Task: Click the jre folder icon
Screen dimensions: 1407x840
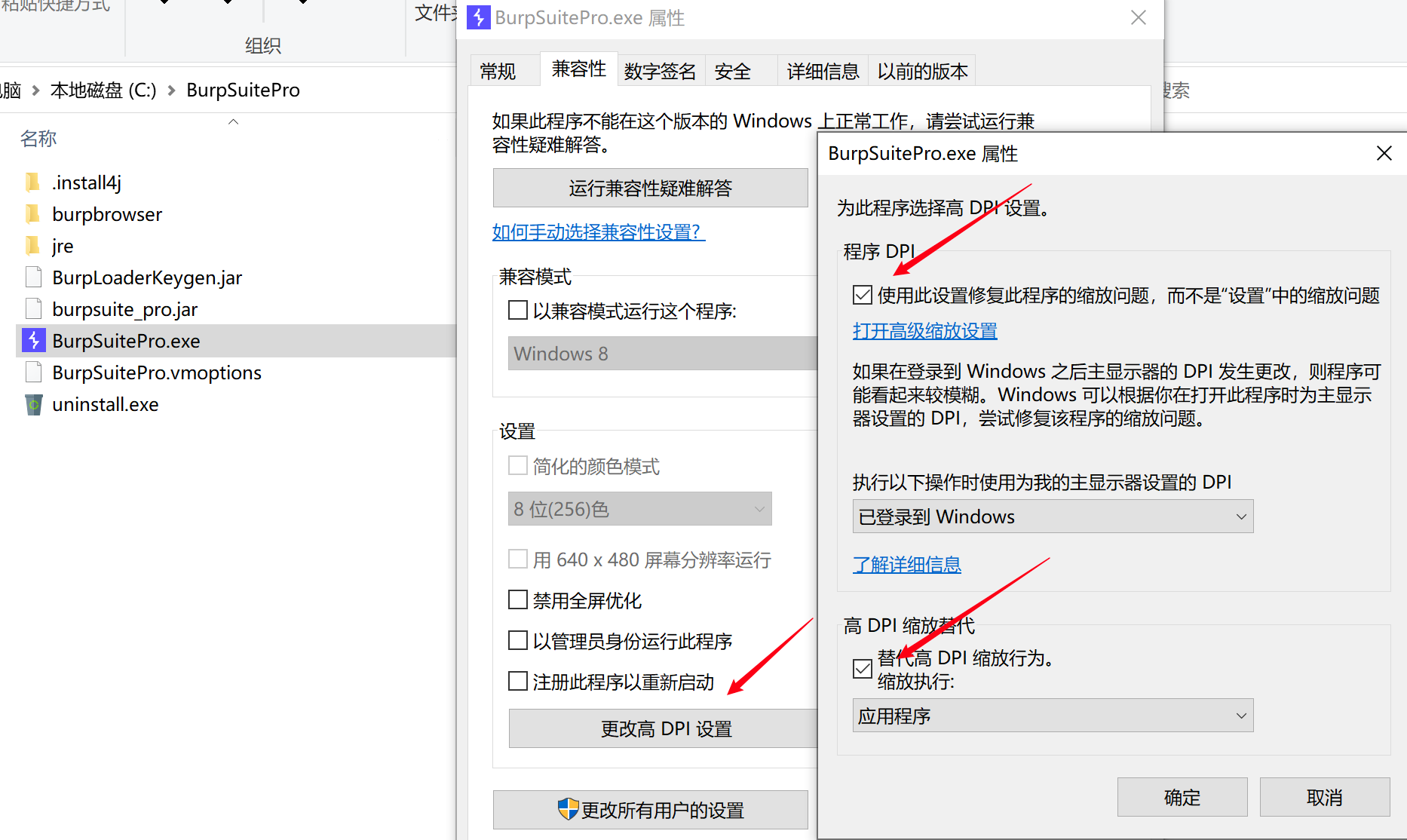Action: [x=32, y=246]
